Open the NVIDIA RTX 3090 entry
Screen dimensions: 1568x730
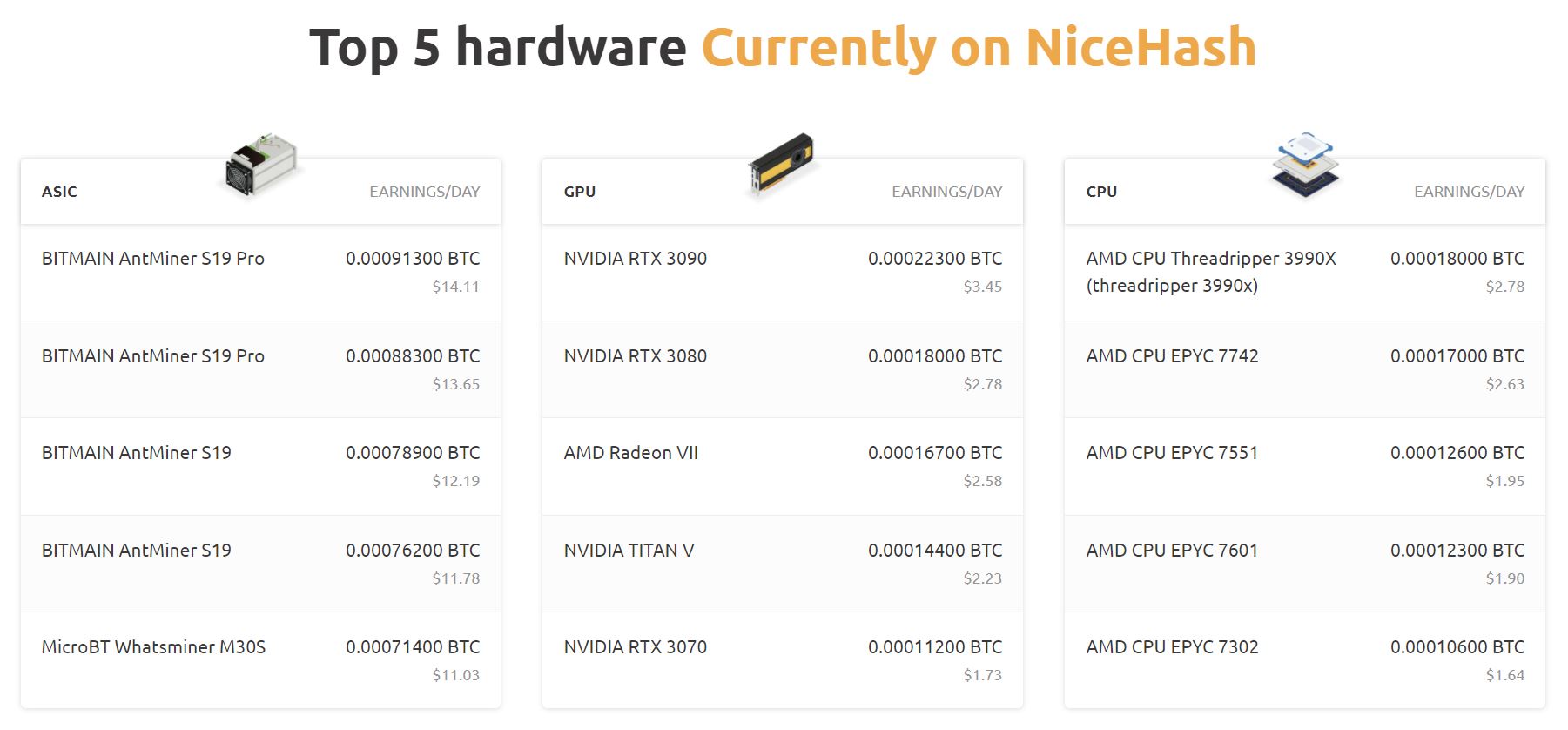pos(636,259)
